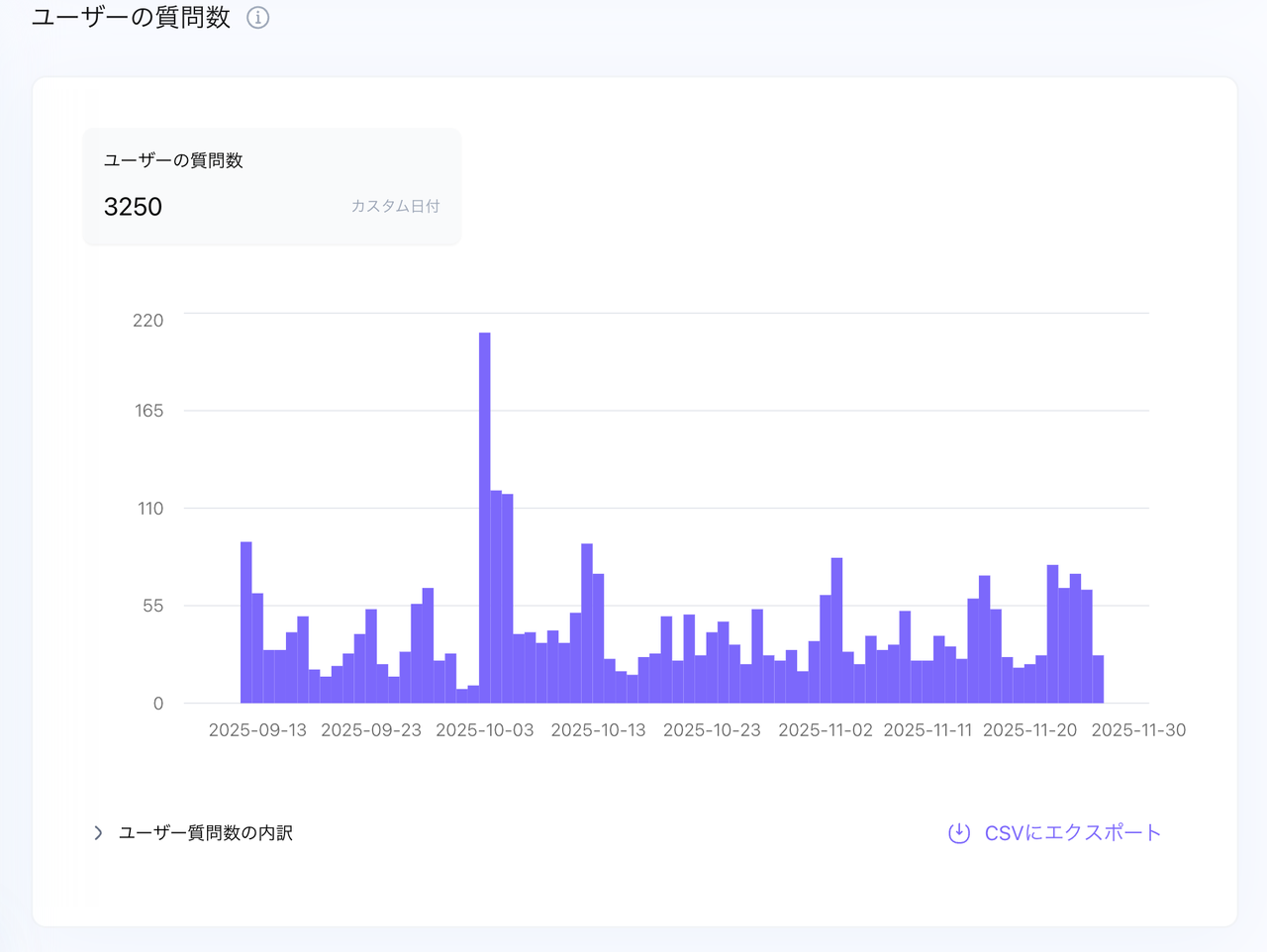Click the last rightmost bar in the chart
Viewport: 1267px width, 952px height.
[x=1098, y=679]
